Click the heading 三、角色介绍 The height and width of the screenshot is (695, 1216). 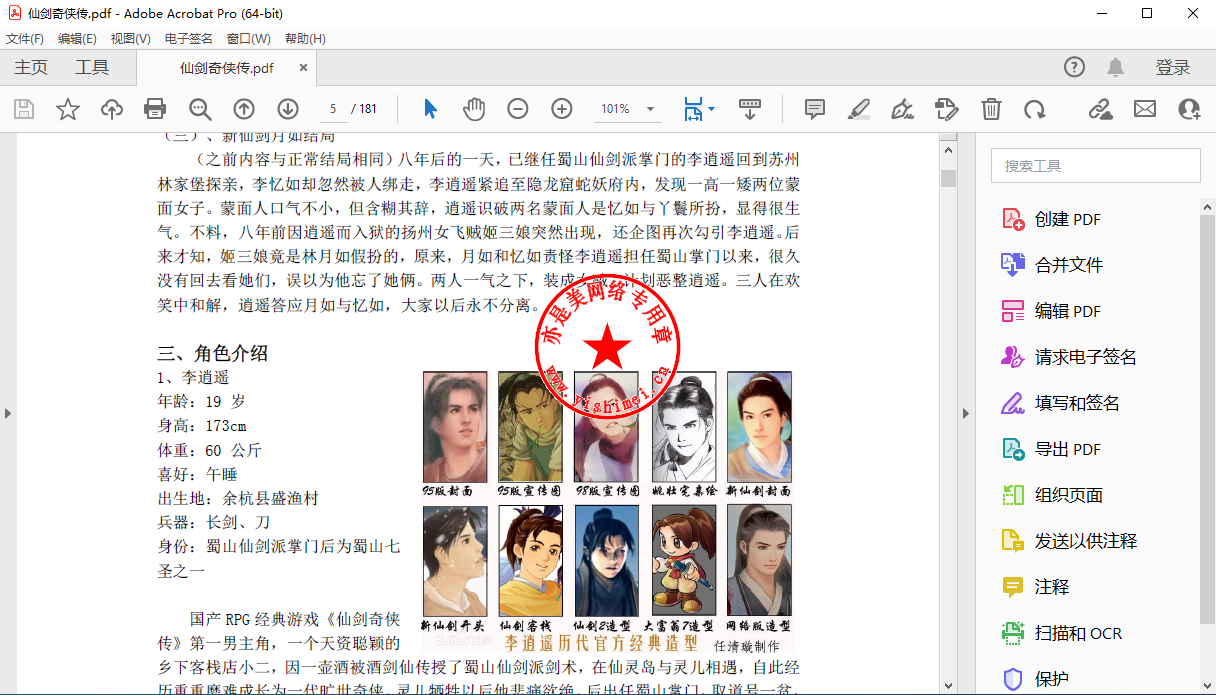pos(213,353)
